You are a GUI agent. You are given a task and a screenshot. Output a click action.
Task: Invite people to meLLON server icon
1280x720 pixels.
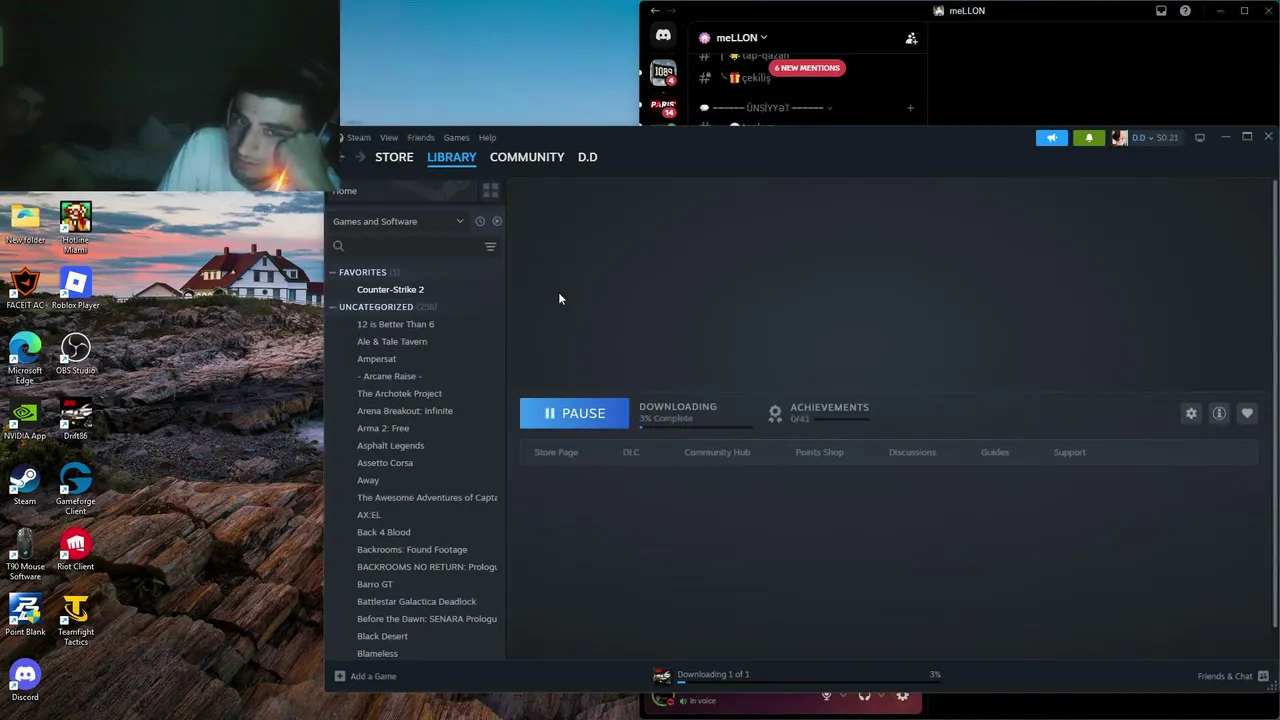(911, 38)
